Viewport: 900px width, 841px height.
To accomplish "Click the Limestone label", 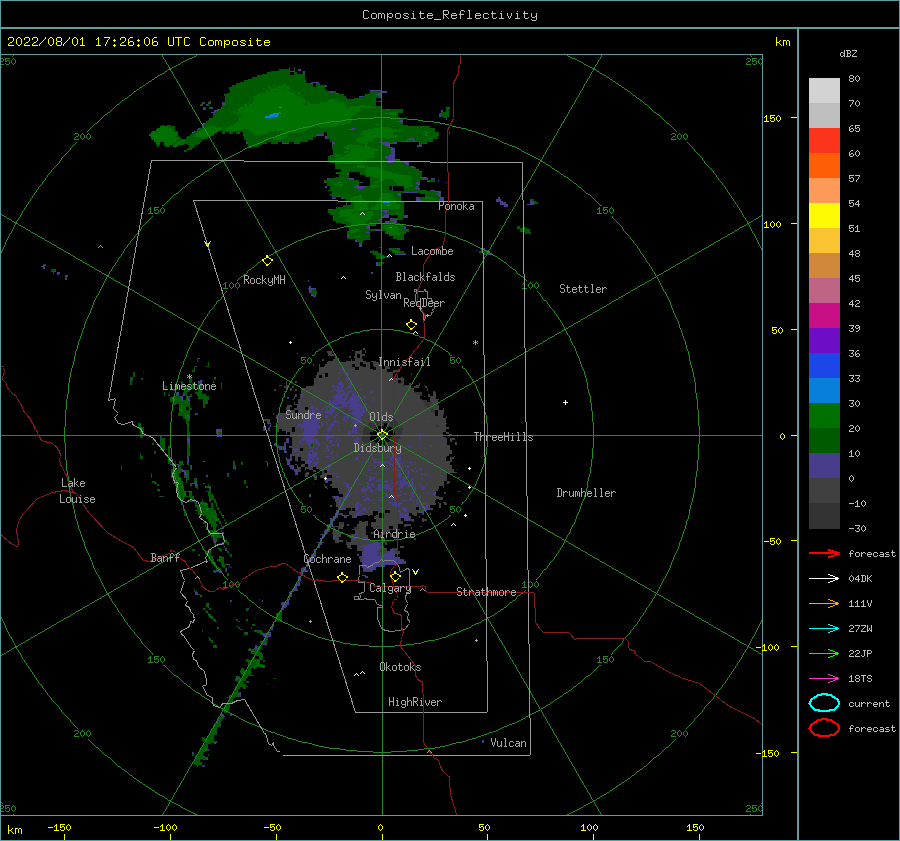I will click(189, 386).
